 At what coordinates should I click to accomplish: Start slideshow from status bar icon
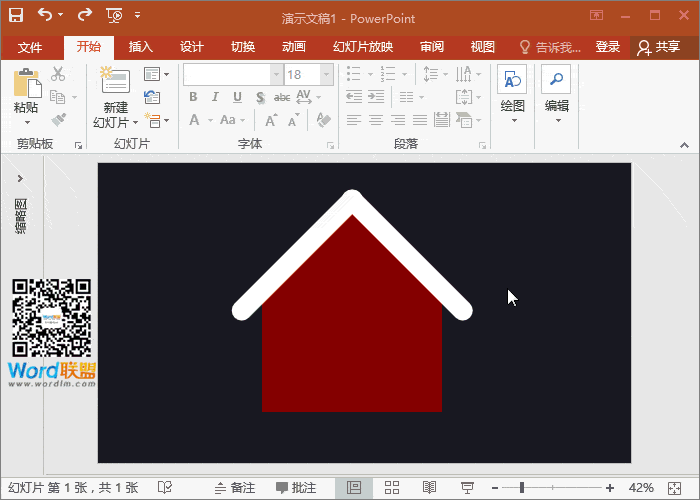pos(466,487)
